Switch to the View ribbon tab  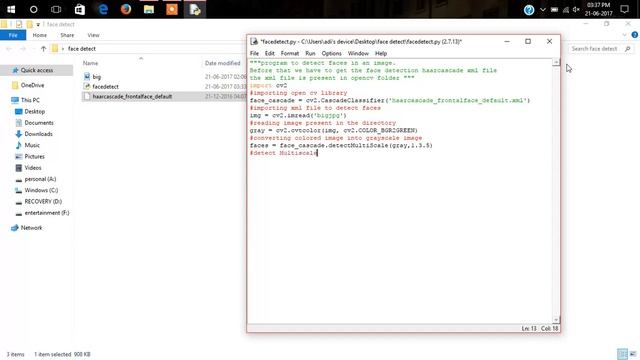click(x=93, y=35)
